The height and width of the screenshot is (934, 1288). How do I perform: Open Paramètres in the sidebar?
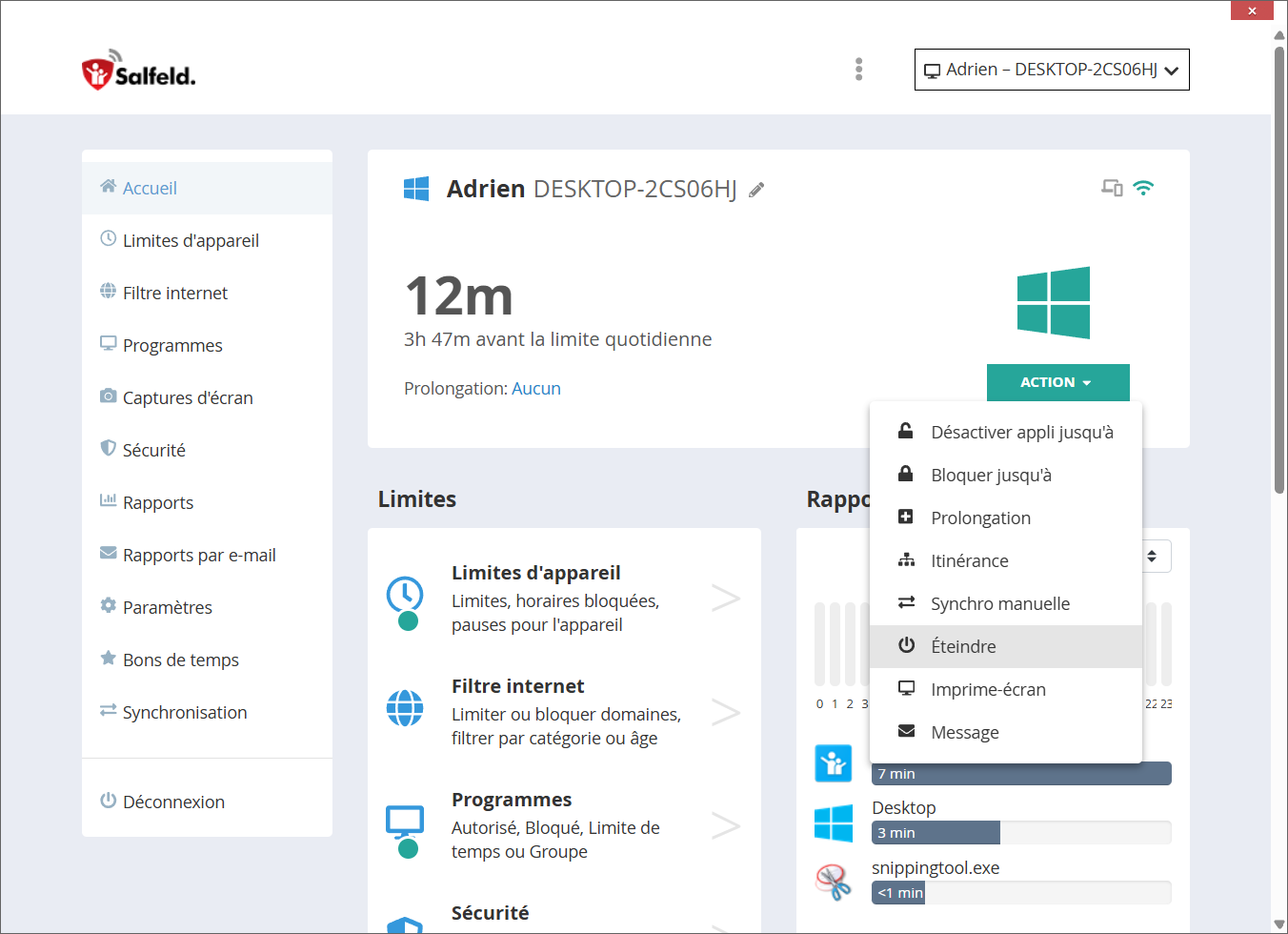click(207, 607)
